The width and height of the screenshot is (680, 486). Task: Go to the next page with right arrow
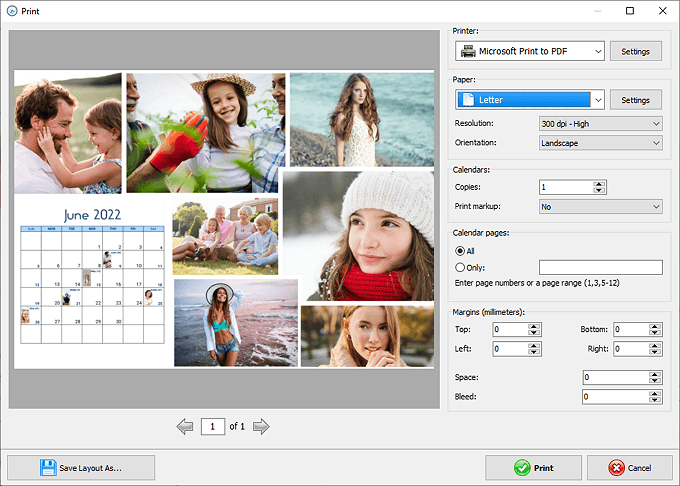(261, 427)
